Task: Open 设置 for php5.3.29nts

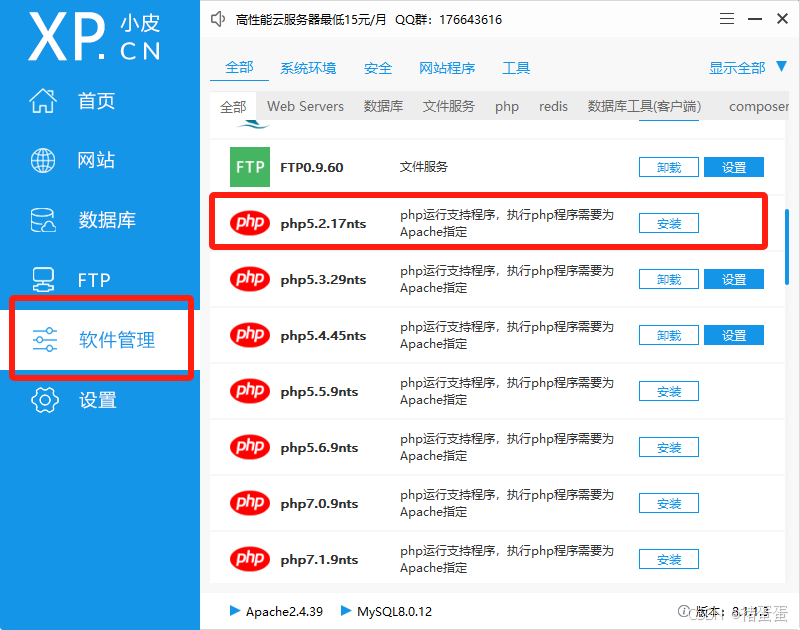Action: point(734,280)
